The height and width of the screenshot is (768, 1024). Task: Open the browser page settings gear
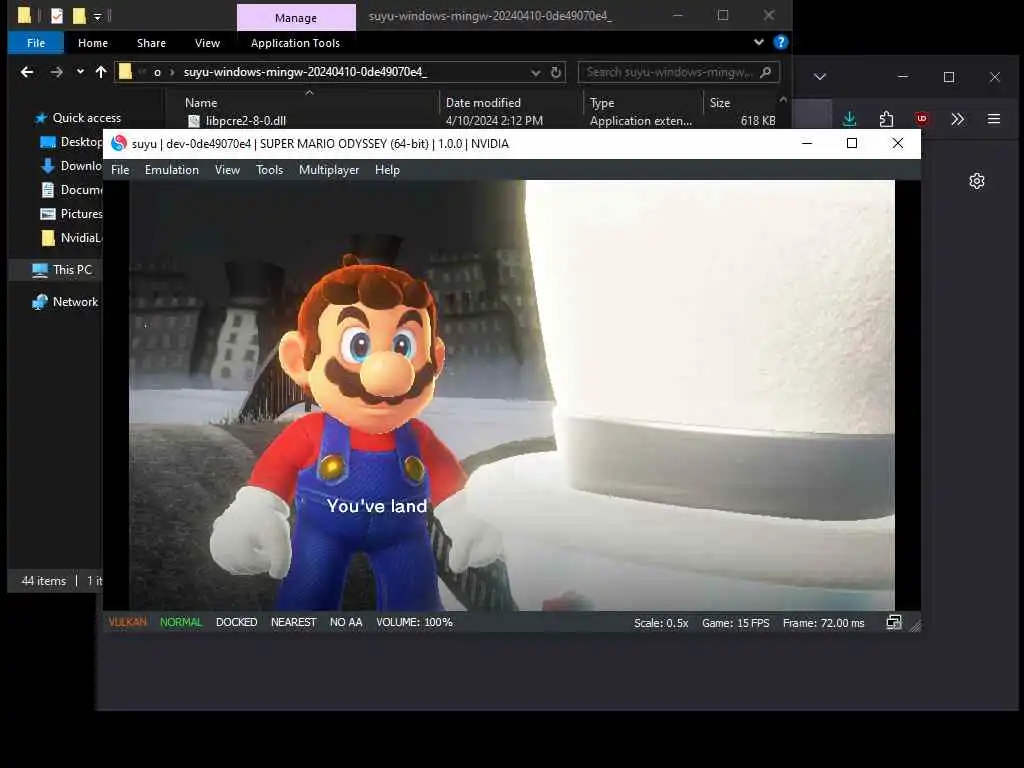[x=977, y=181]
